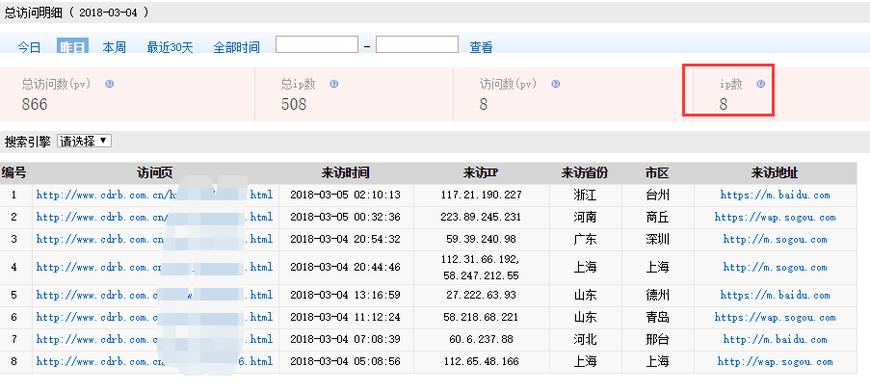Image resolution: width=870 pixels, height=392 pixels.
Task: Switch to 本周 time filter
Action: tap(114, 47)
